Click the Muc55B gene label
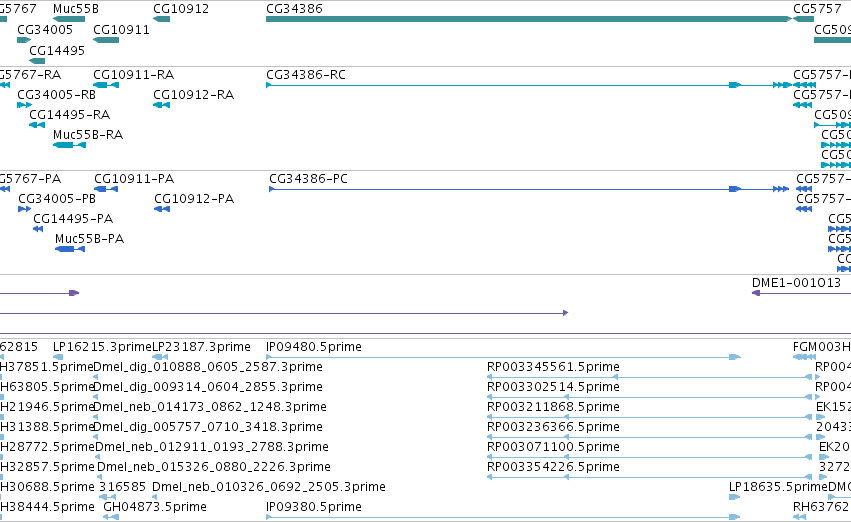 click(76, 9)
